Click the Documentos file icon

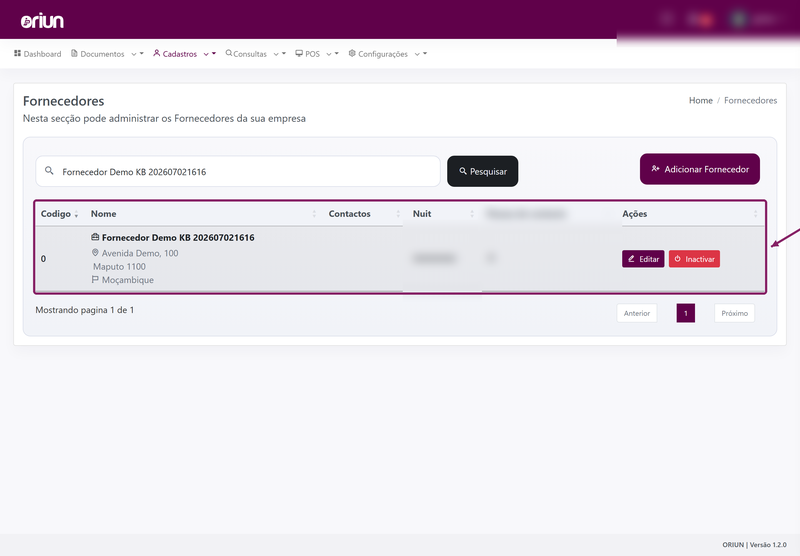pyautogui.click(x=74, y=53)
